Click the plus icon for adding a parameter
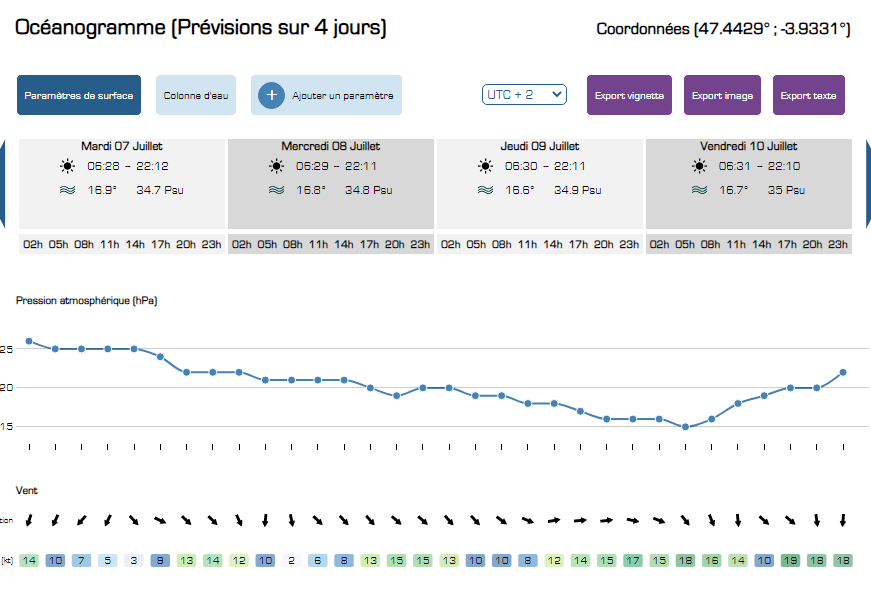The image size is (871, 590). pos(270,95)
